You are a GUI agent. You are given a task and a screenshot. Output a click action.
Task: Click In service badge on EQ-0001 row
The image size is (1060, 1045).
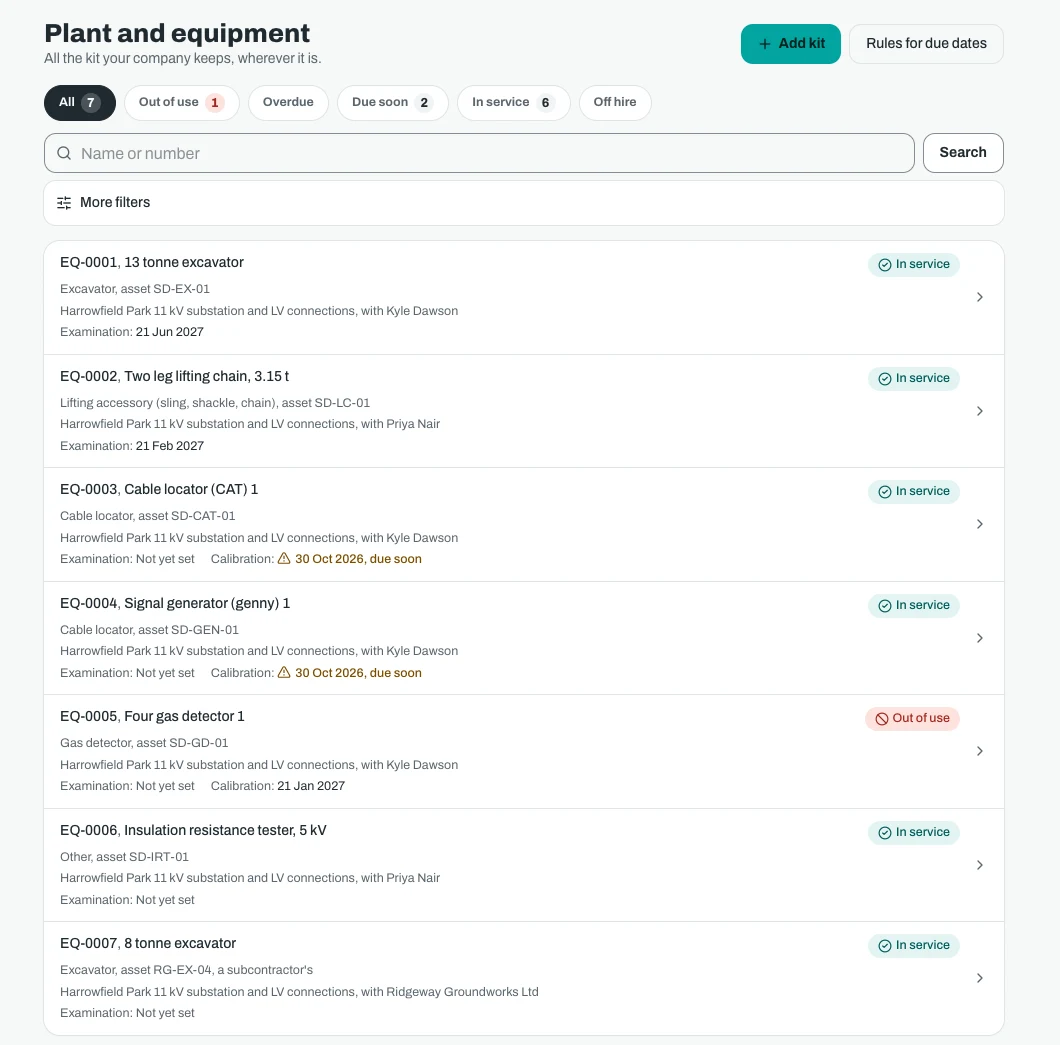913,264
